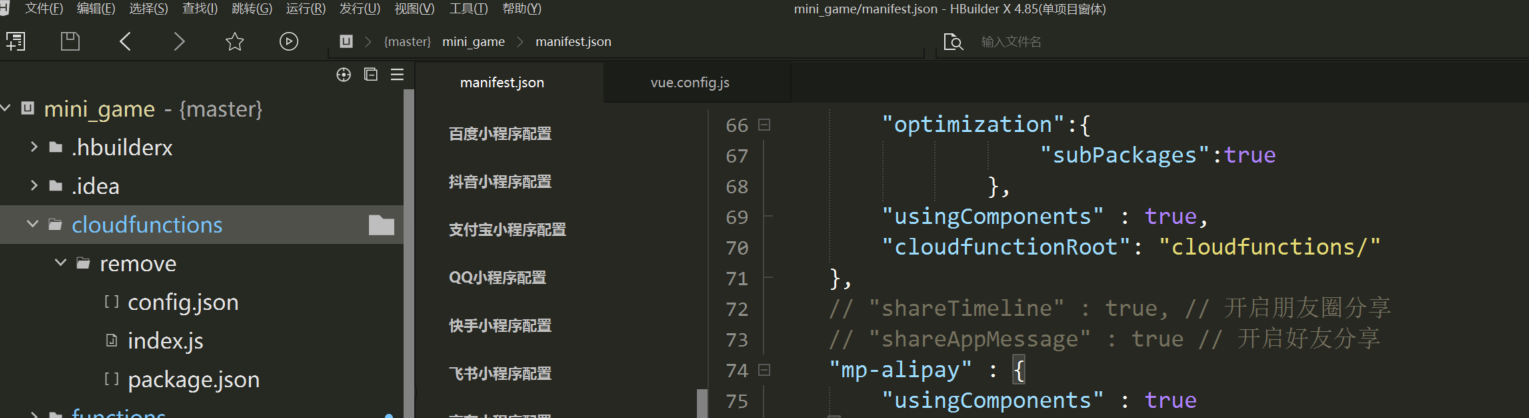Expand the .hbuilderx folder
The height and width of the screenshot is (418, 1529).
coord(33,147)
